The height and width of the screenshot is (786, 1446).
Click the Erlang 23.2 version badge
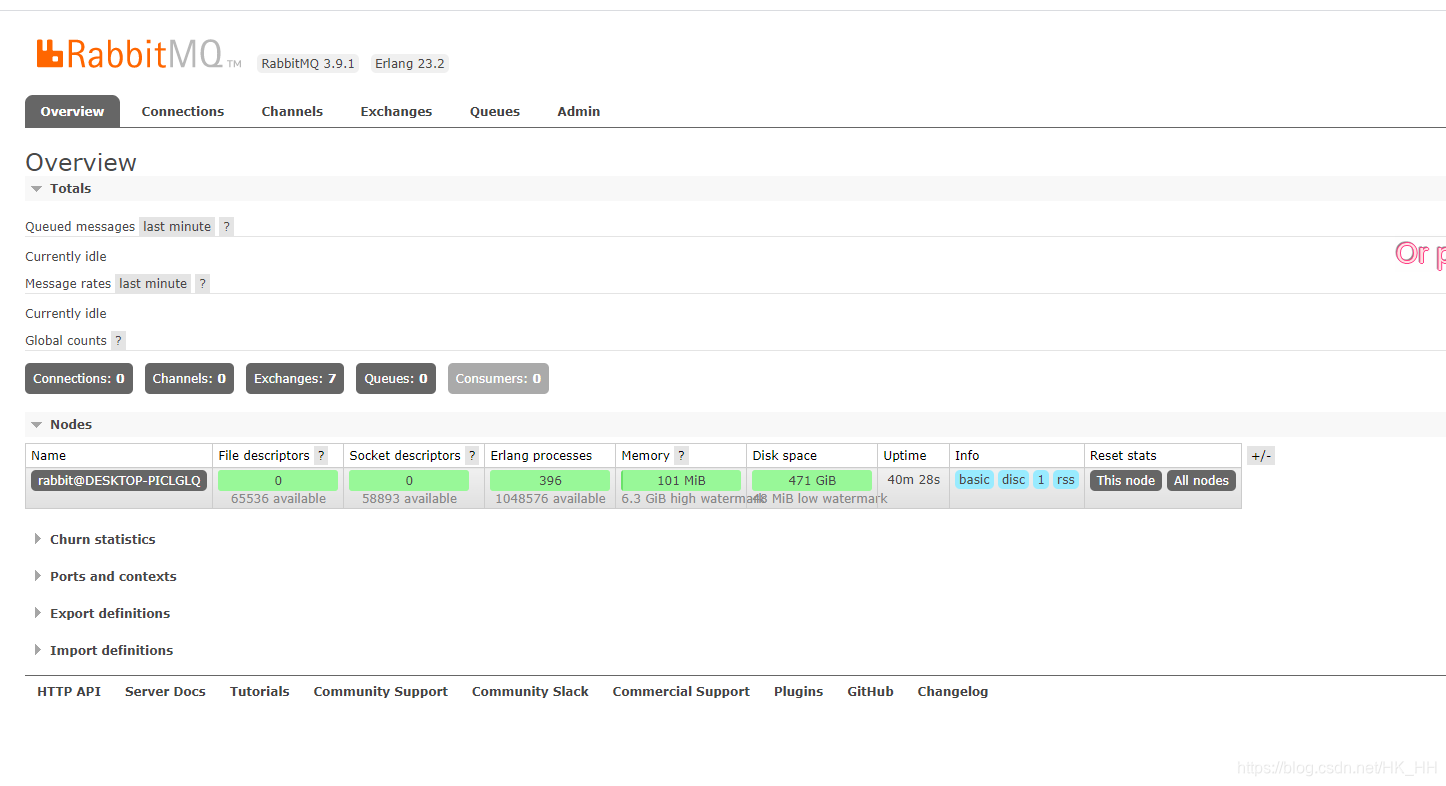click(x=410, y=63)
